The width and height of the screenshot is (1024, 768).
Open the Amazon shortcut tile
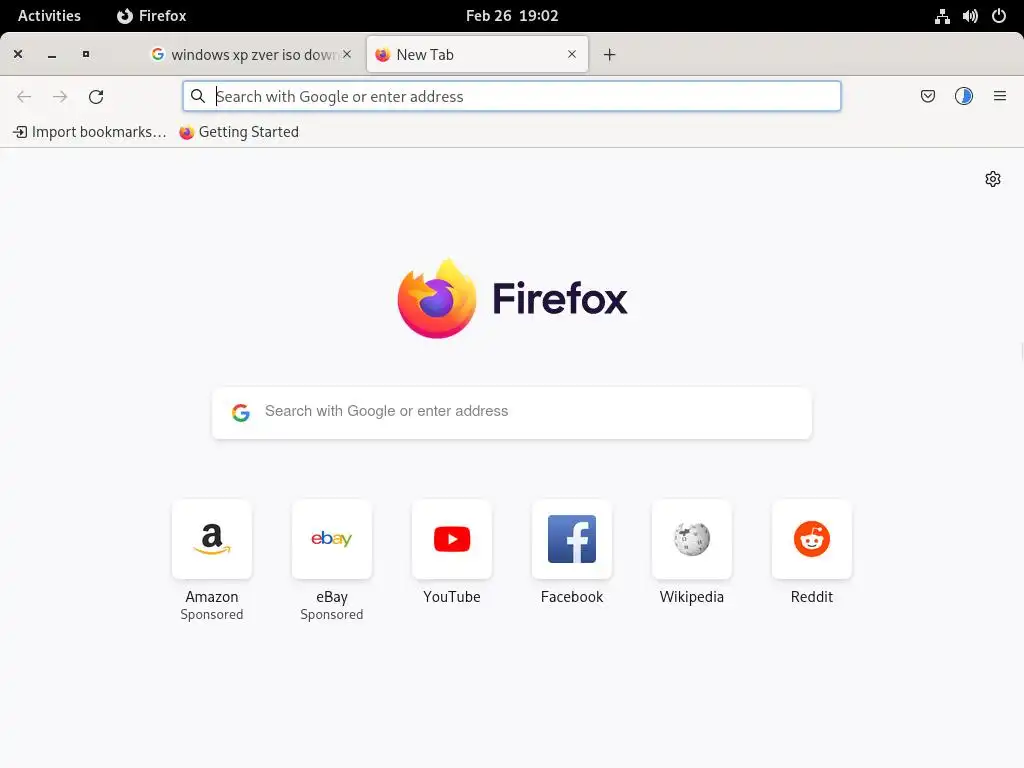point(212,539)
